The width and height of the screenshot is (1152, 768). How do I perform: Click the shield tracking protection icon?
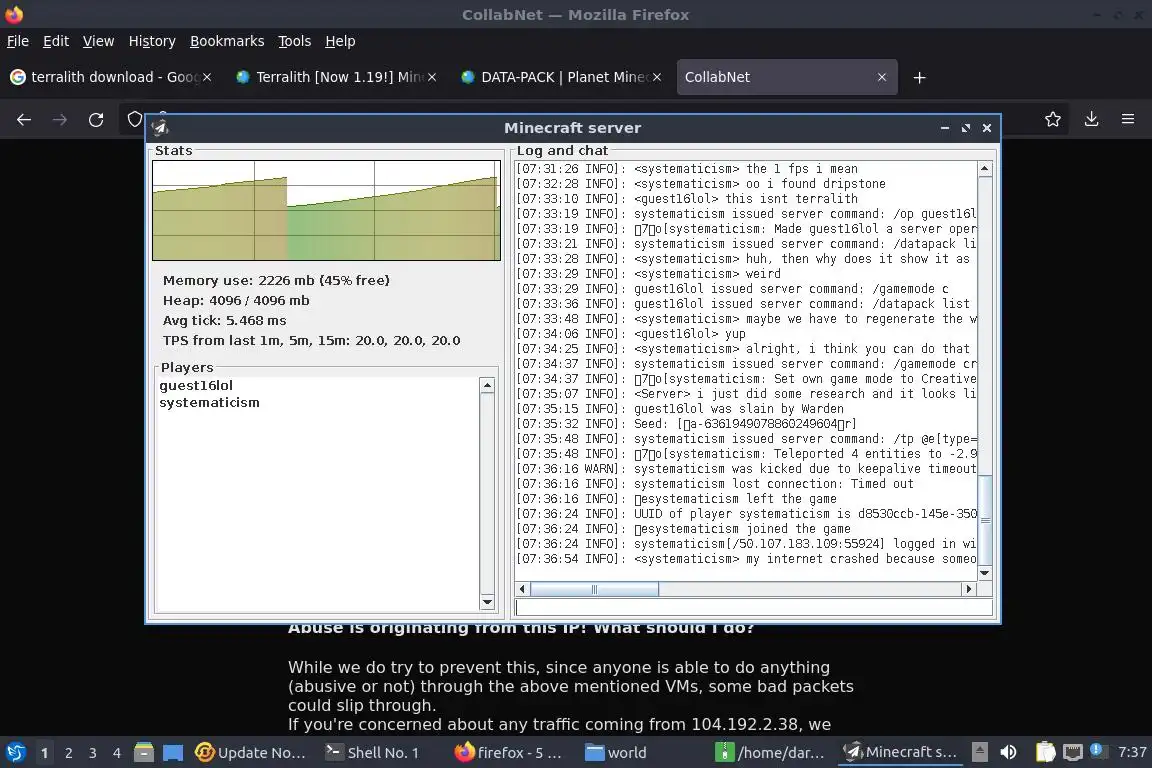pos(134,120)
